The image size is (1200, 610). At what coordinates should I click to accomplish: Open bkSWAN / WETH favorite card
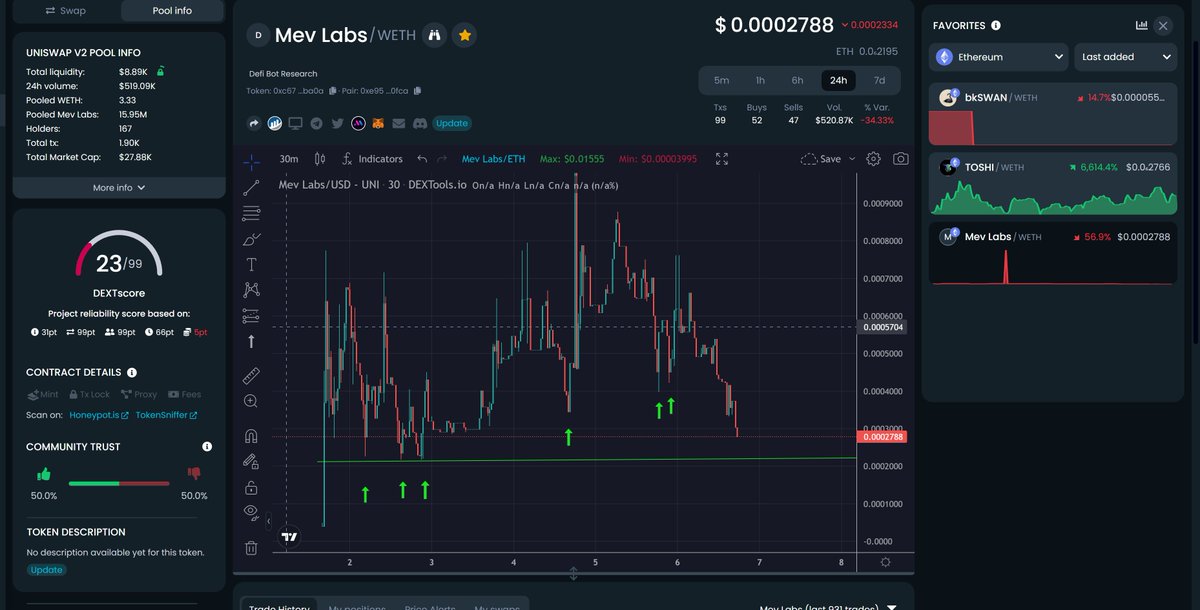(x=1053, y=115)
